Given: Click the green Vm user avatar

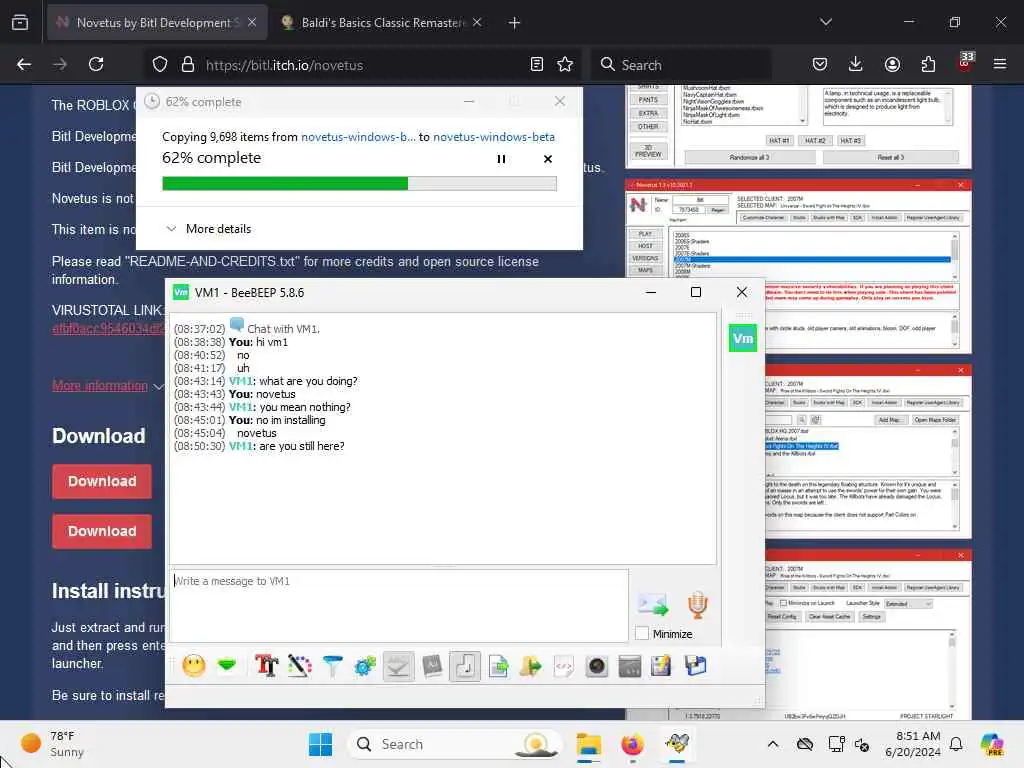Looking at the screenshot, I should tap(743, 338).
